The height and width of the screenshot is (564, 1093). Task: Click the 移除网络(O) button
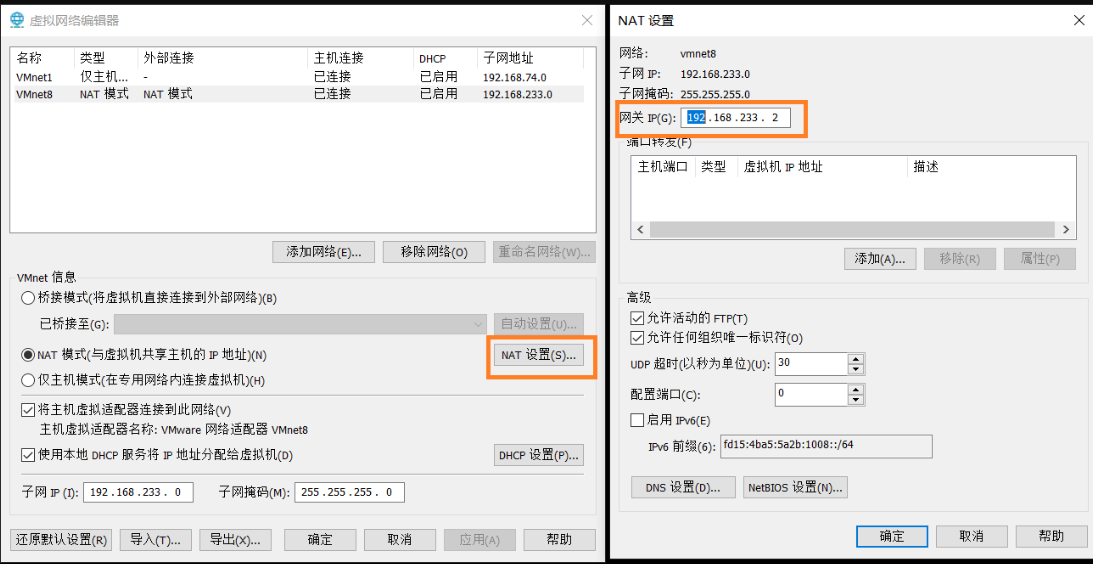coord(434,252)
